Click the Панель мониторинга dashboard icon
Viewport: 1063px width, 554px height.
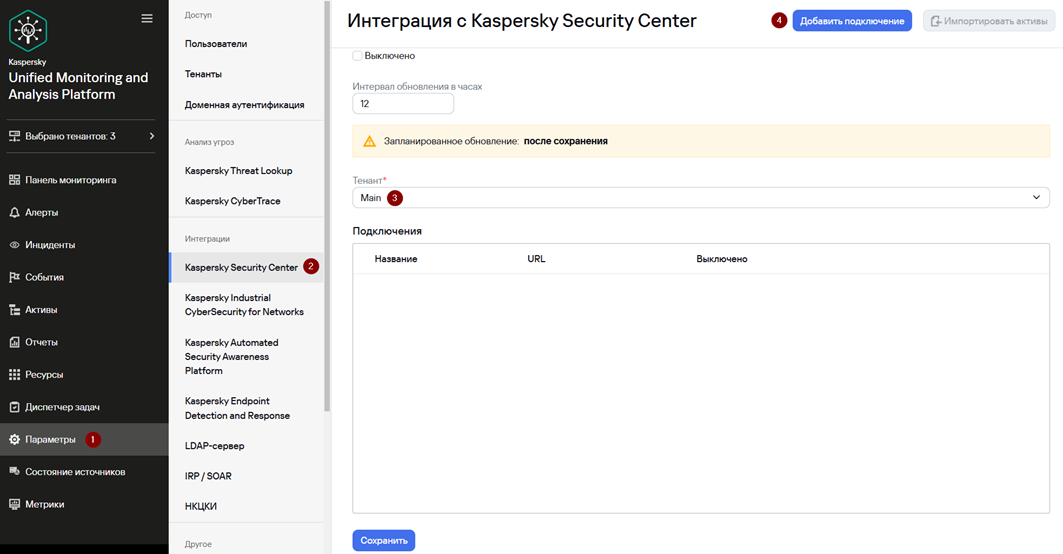click(x=14, y=180)
